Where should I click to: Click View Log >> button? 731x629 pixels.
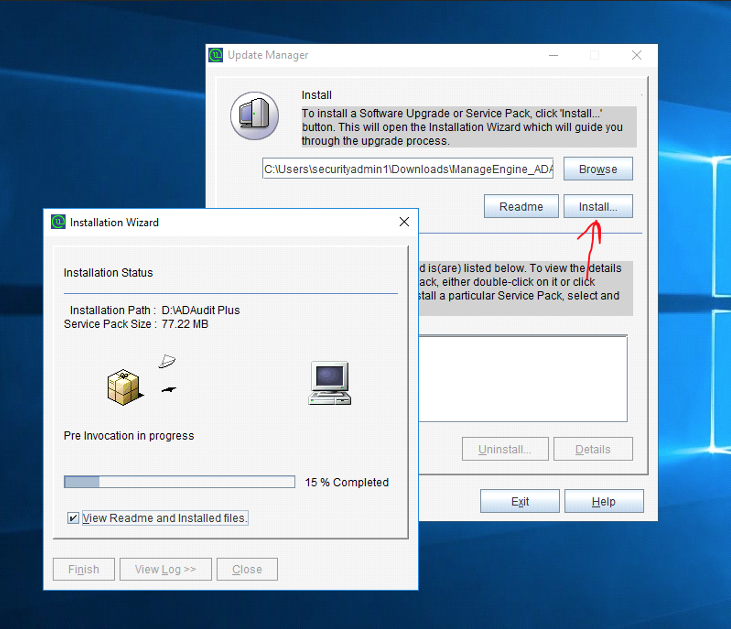point(166,569)
